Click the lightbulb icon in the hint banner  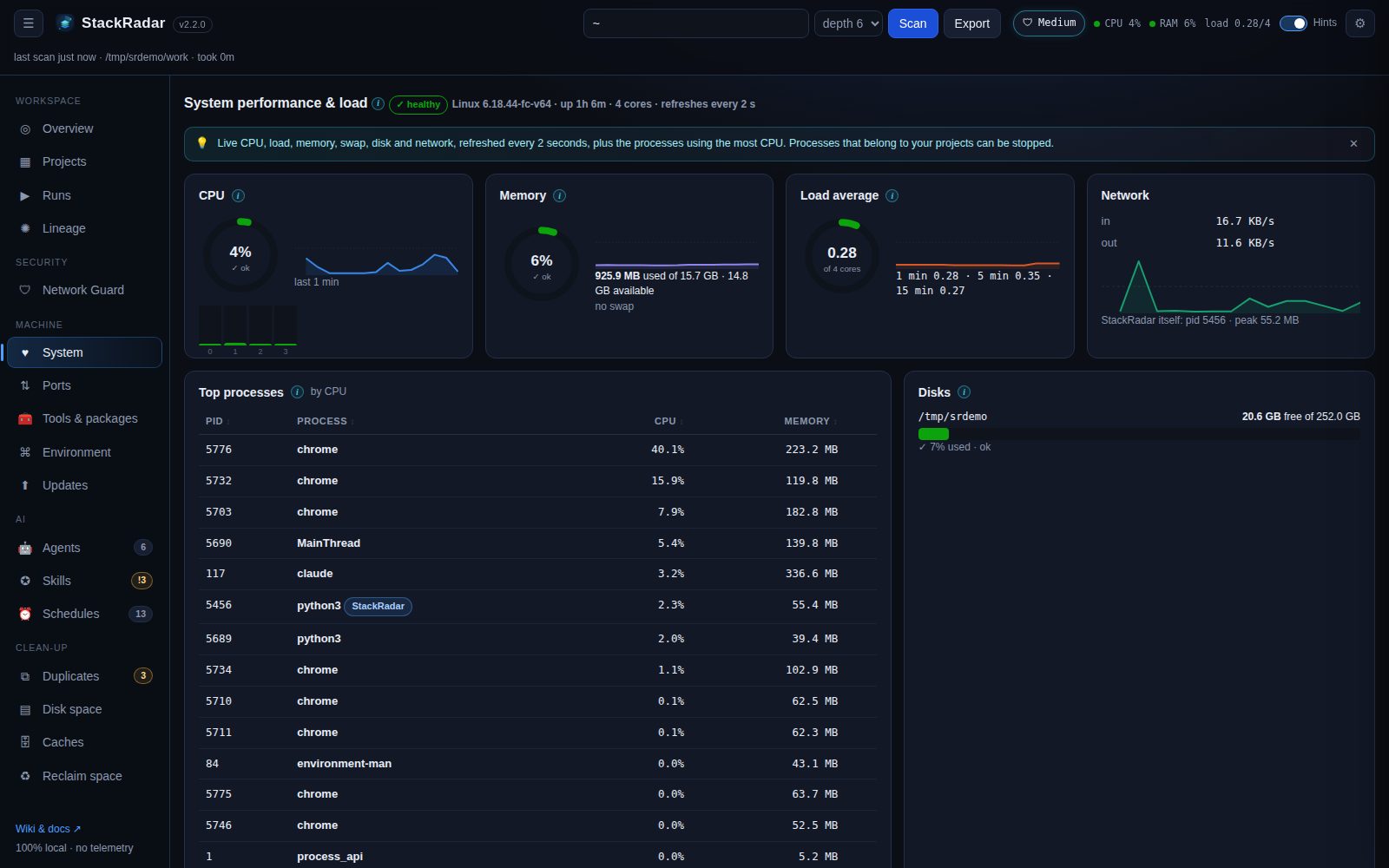pos(202,143)
